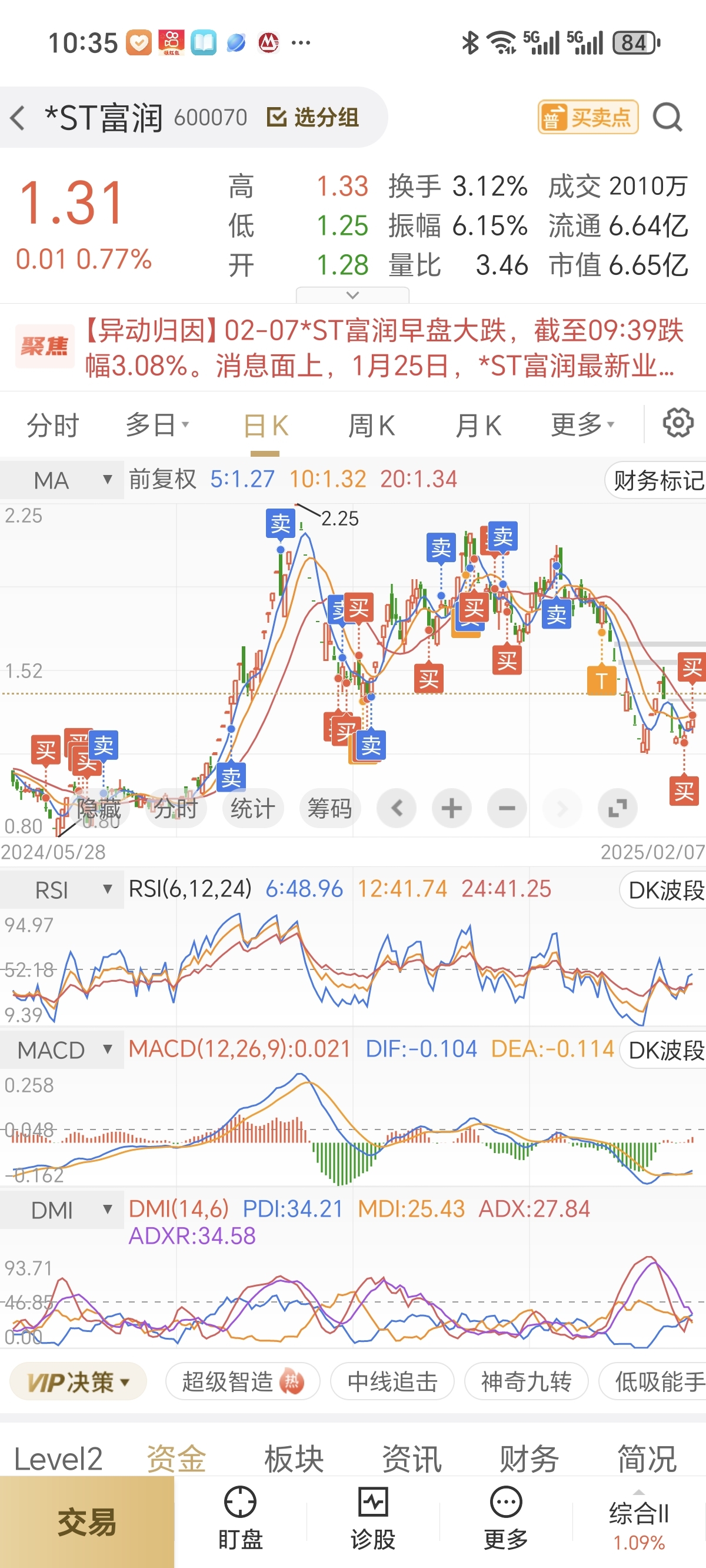Tap the back arrow beside *ST富润
Screen dimensions: 706x1568
tap(18, 118)
